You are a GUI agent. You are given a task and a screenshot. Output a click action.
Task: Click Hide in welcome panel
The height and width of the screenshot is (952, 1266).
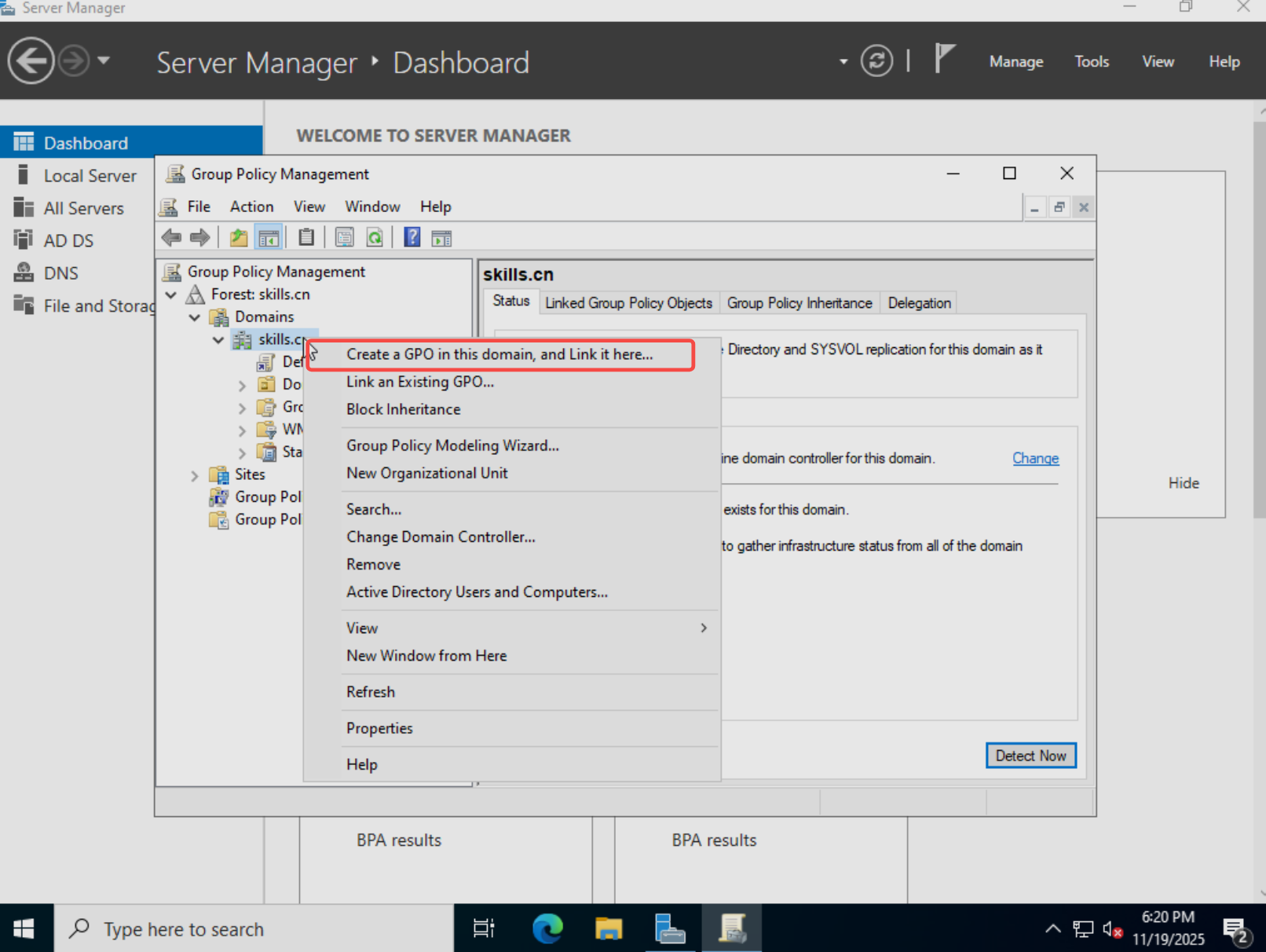(x=1183, y=483)
